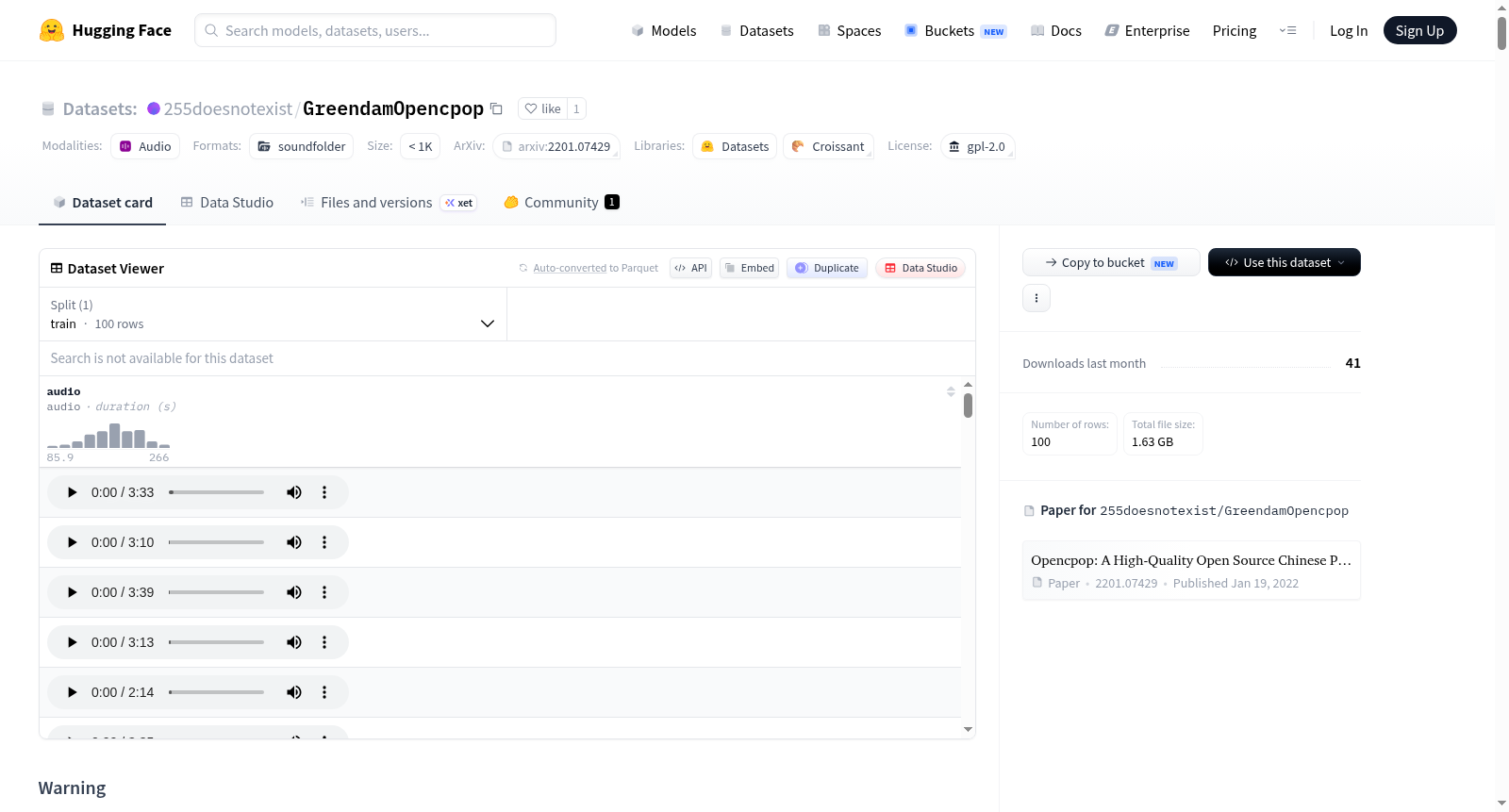Open Buckets in the top navigation

coord(955,30)
